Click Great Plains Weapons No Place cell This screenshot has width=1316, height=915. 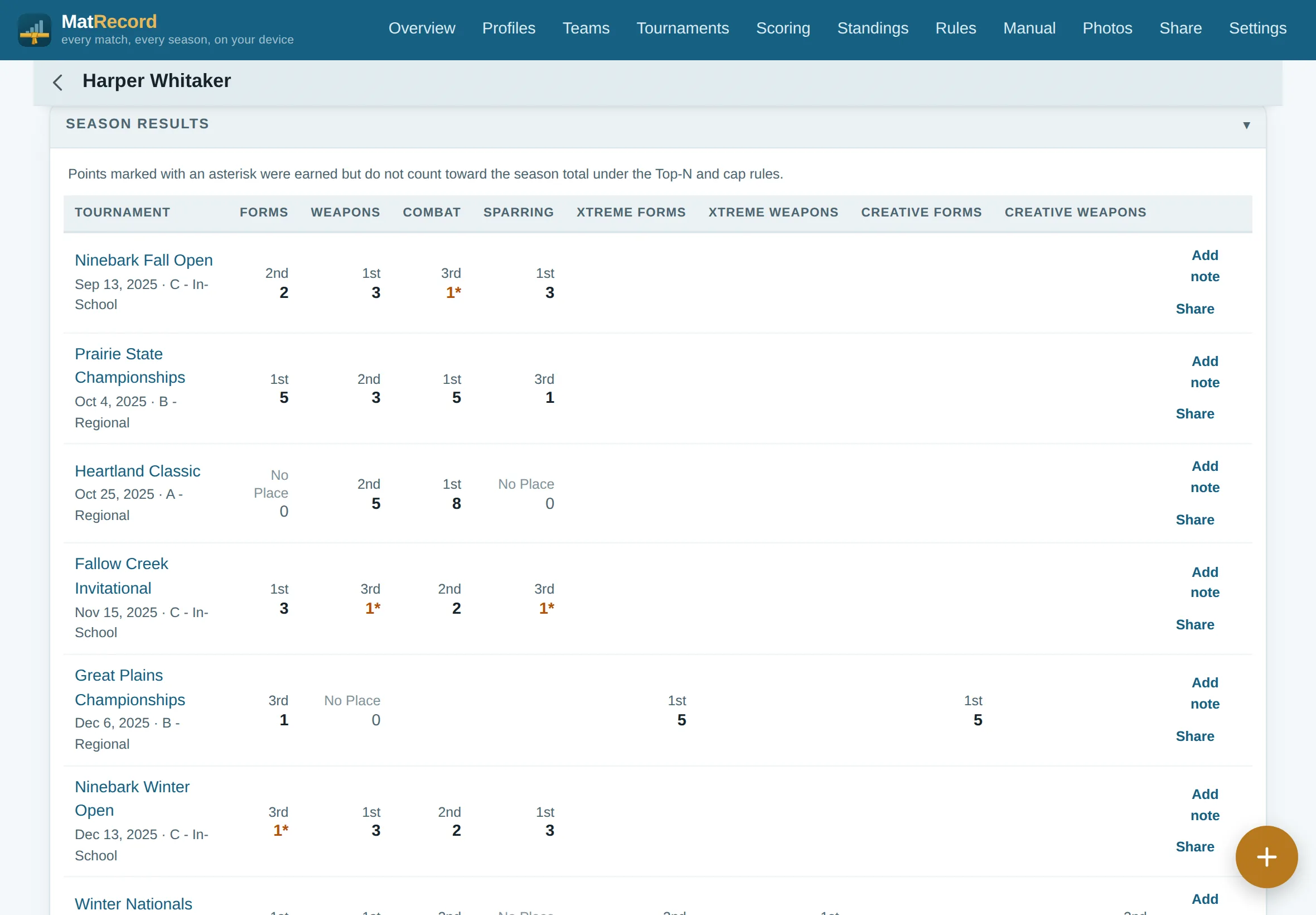coord(352,710)
